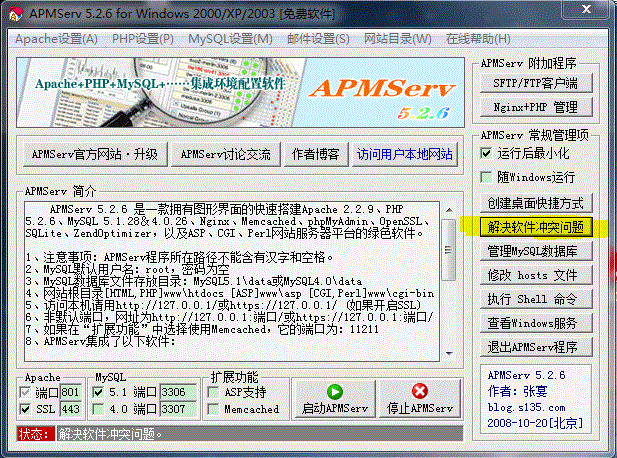Click 解决软件冲突问题 button

point(536,227)
